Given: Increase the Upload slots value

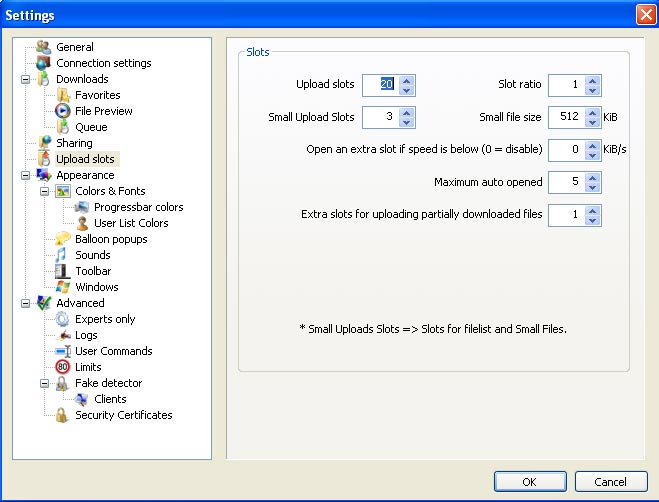Looking at the screenshot, I should click(x=406, y=81).
